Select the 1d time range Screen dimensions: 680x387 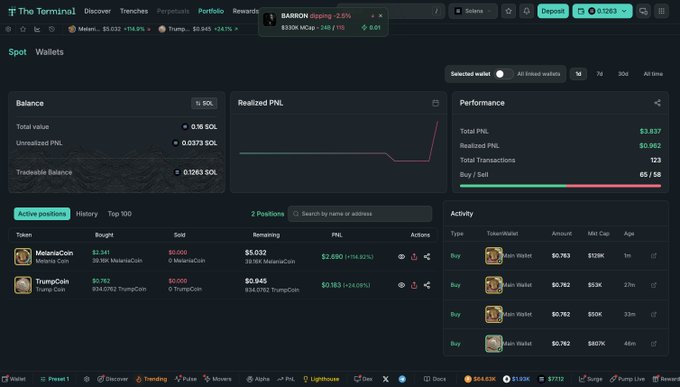578,74
